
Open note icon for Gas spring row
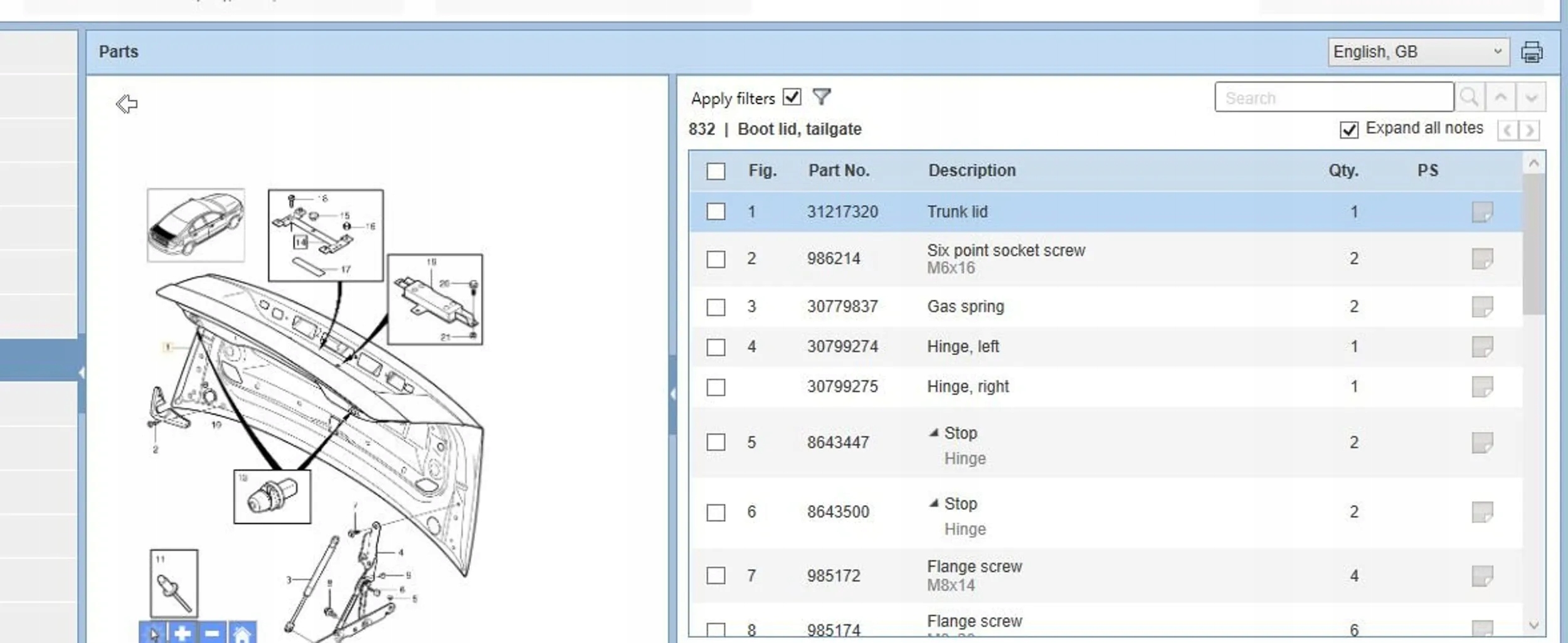(x=1482, y=307)
